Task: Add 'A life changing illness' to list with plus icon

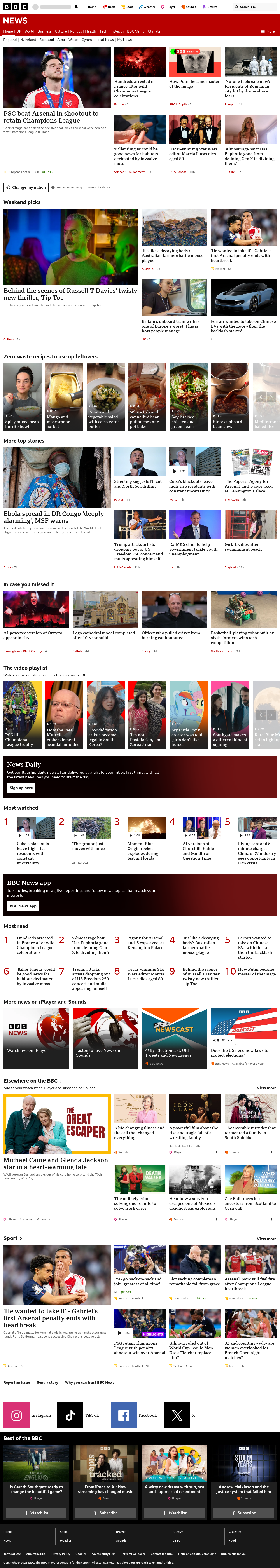Action: [x=161, y=1152]
